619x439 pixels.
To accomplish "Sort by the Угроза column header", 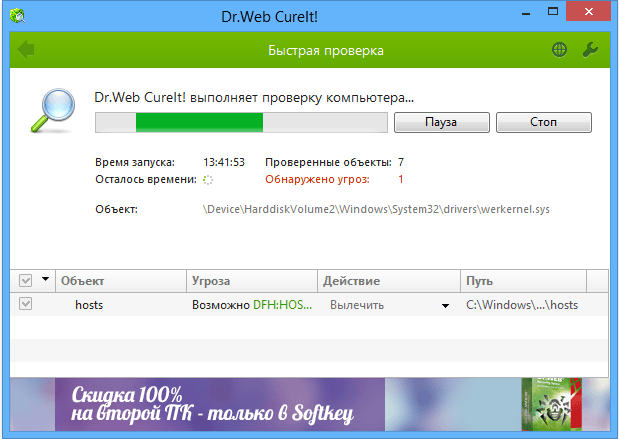I will 252,281.
